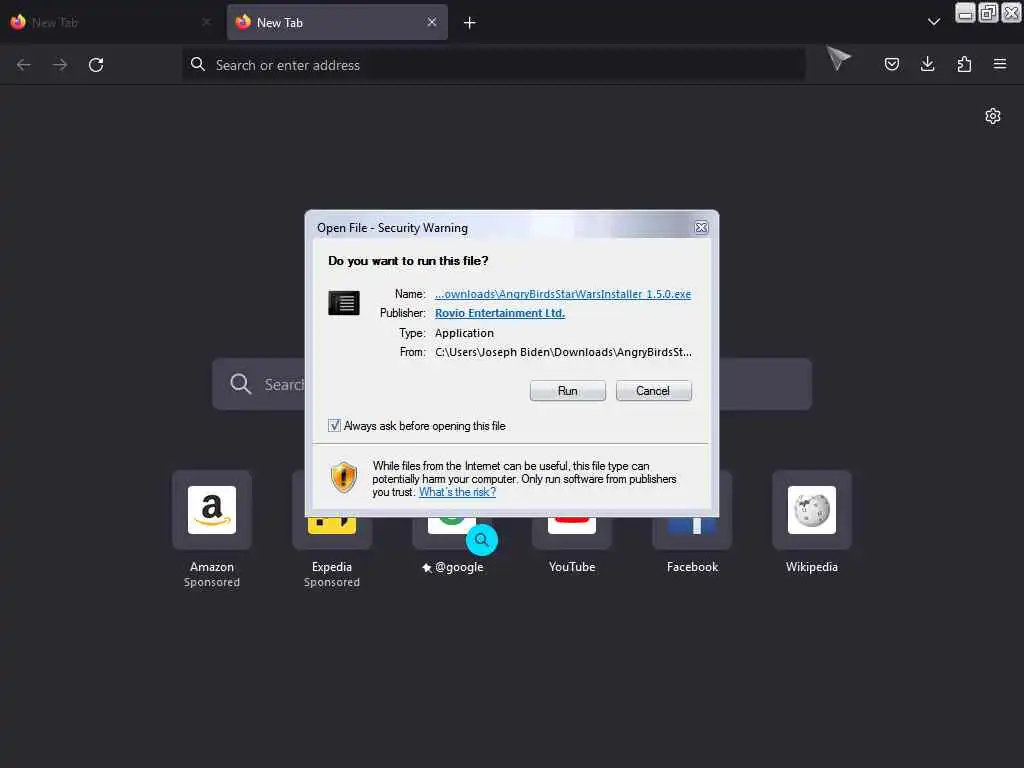Click the Application type text
The height and width of the screenshot is (768, 1024).
click(x=464, y=333)
